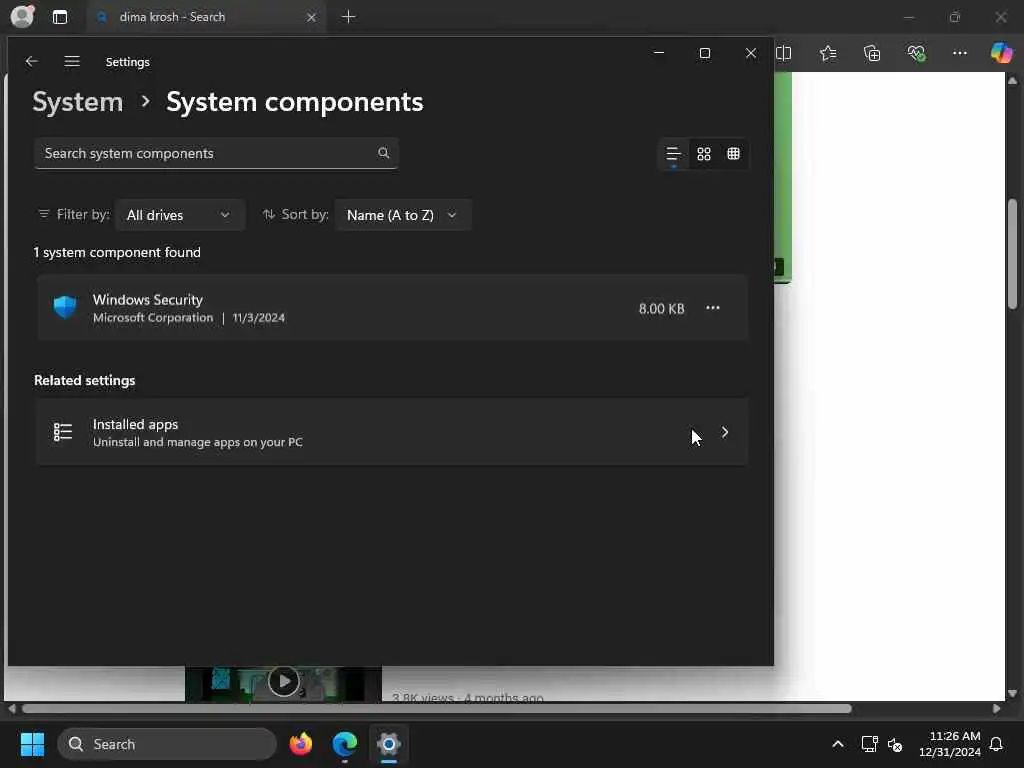Click the Edge horizontal scrollbar thumb
The width and height of the screenshot is (1024, 768).
click(x=436, y=709)
